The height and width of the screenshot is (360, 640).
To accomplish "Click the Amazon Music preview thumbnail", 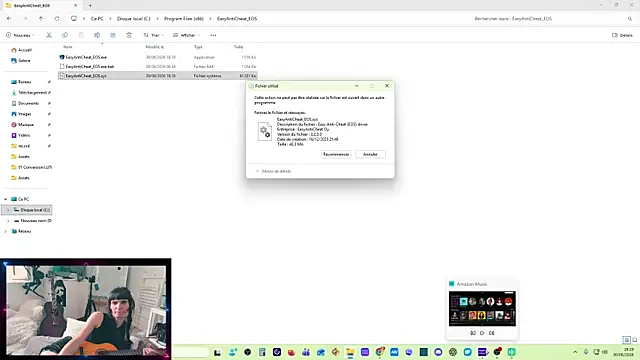I will tap(482, 309).
